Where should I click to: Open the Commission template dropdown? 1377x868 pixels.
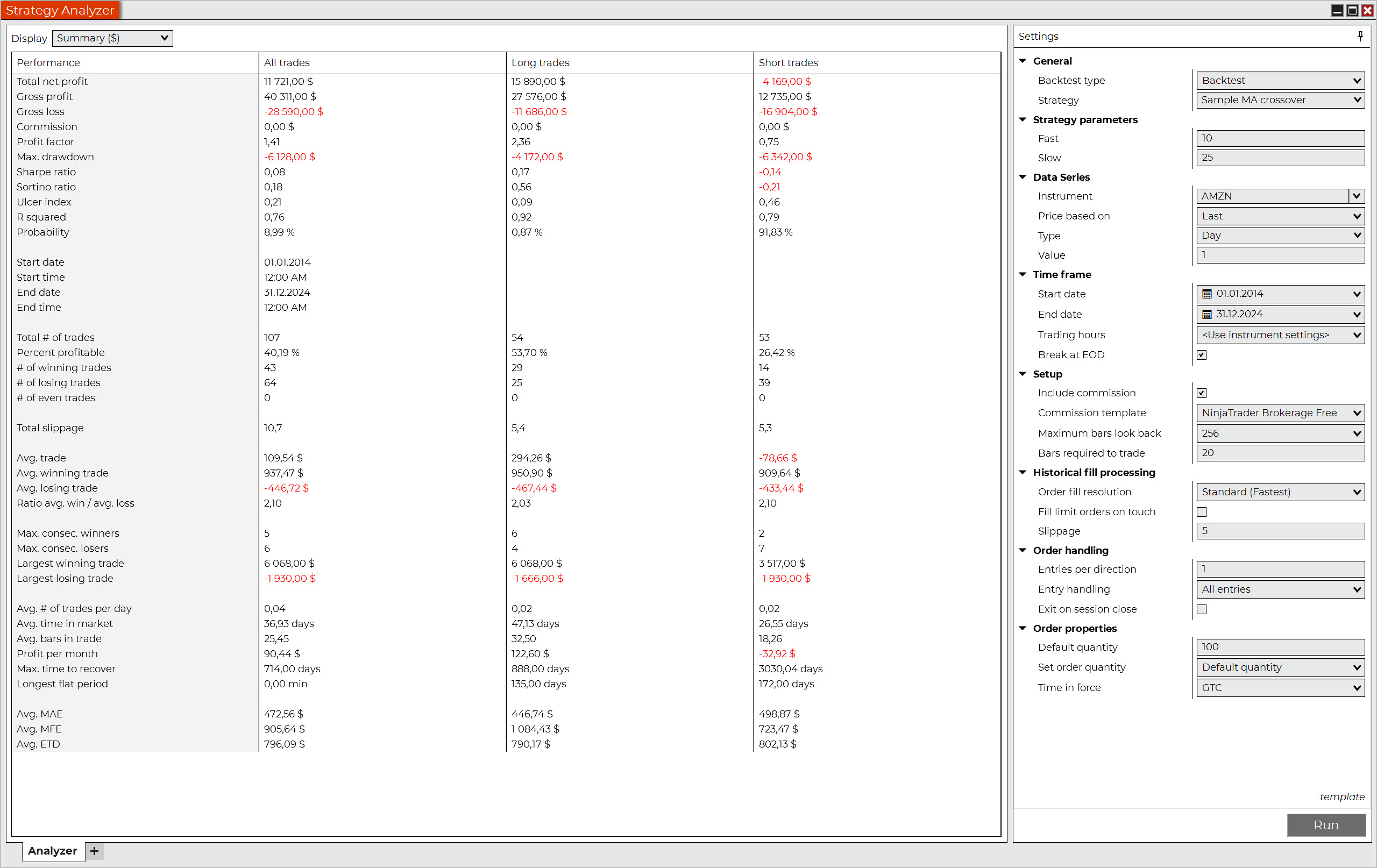click(x=1280, y=413)
